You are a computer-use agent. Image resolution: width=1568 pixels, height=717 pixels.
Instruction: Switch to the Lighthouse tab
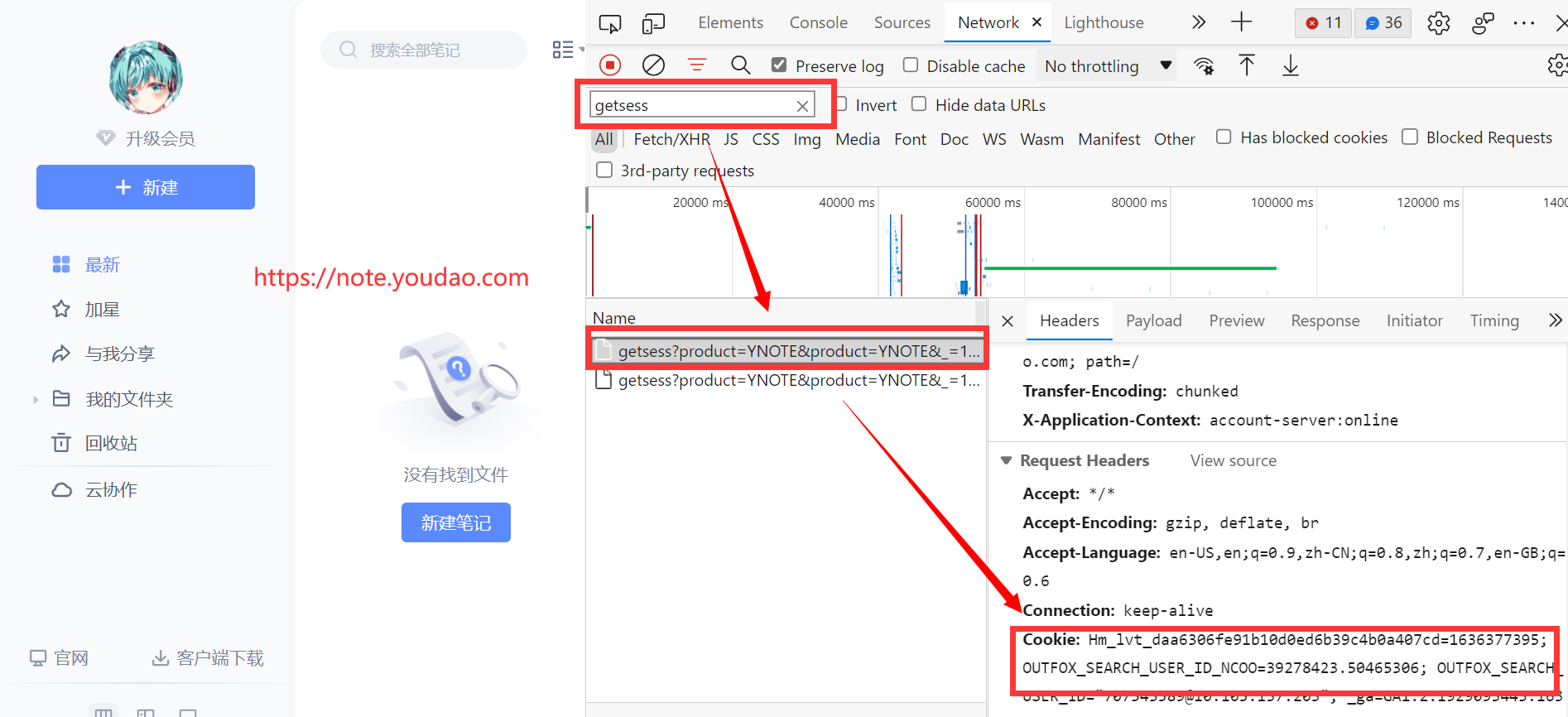click(x=1104, y=22)
